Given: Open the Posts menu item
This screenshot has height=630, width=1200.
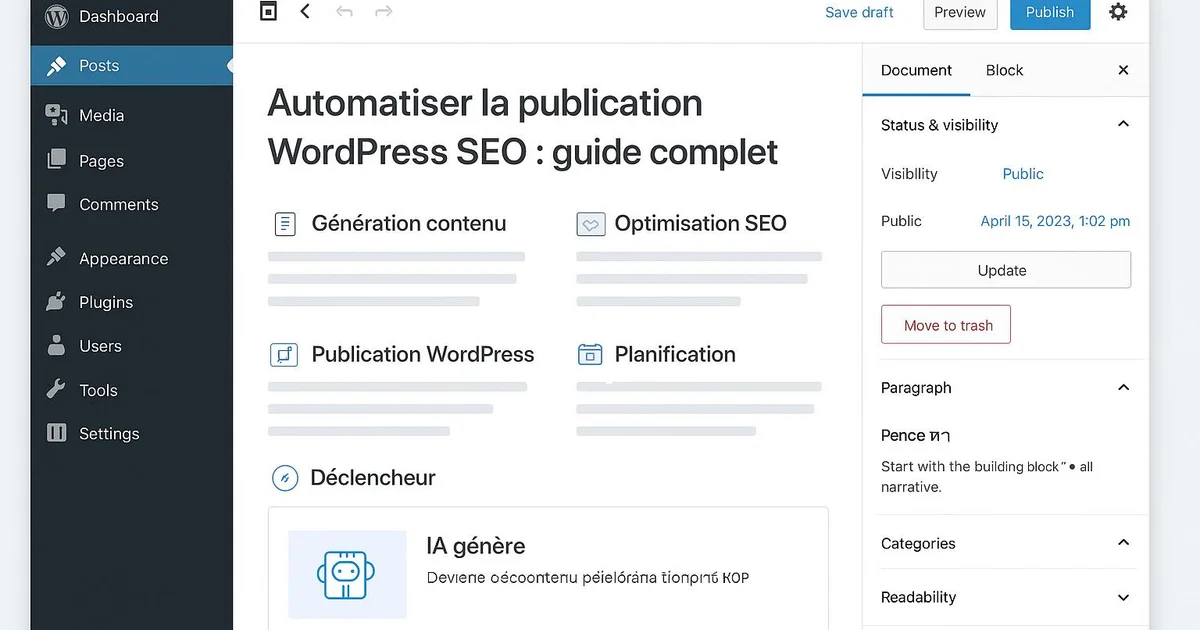Looking at the screenshot, I should point(132,66).
